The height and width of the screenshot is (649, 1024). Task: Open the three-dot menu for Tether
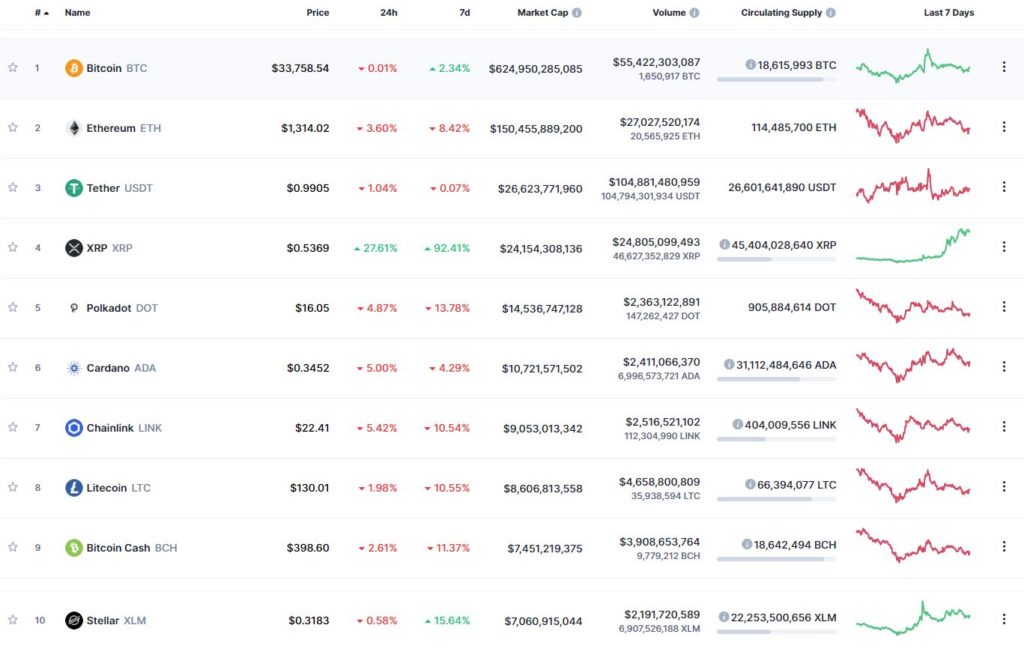pyautogui.click(x=1004, y=187)
